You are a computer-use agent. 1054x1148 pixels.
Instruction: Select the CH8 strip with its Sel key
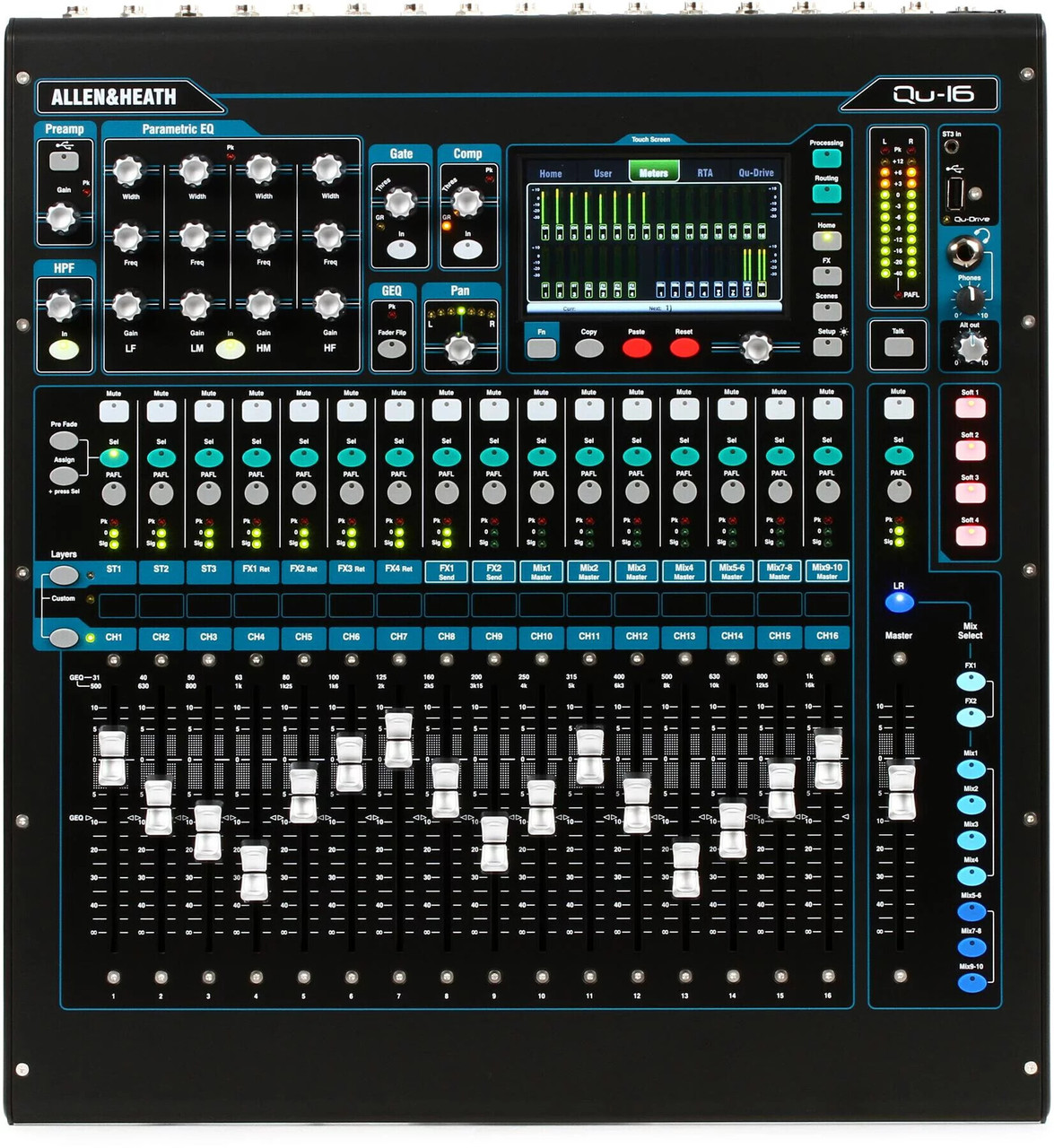click(x=447, y=457)
